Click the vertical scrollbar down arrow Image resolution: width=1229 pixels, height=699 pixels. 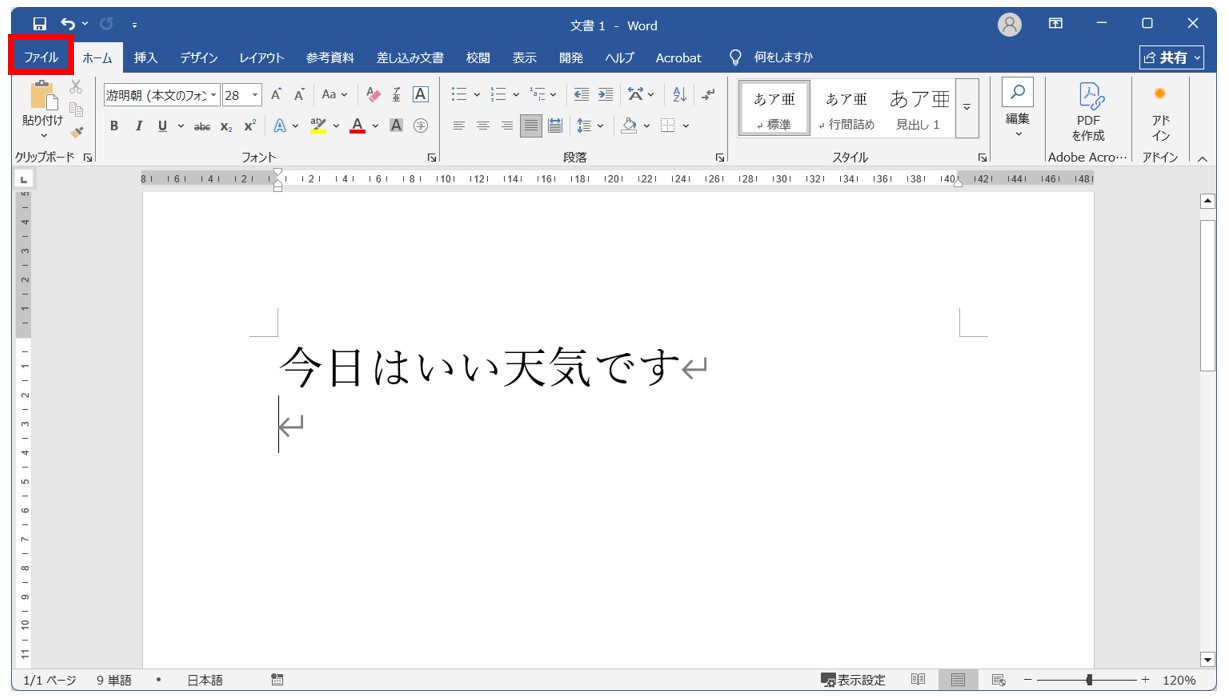(1207, 659)
